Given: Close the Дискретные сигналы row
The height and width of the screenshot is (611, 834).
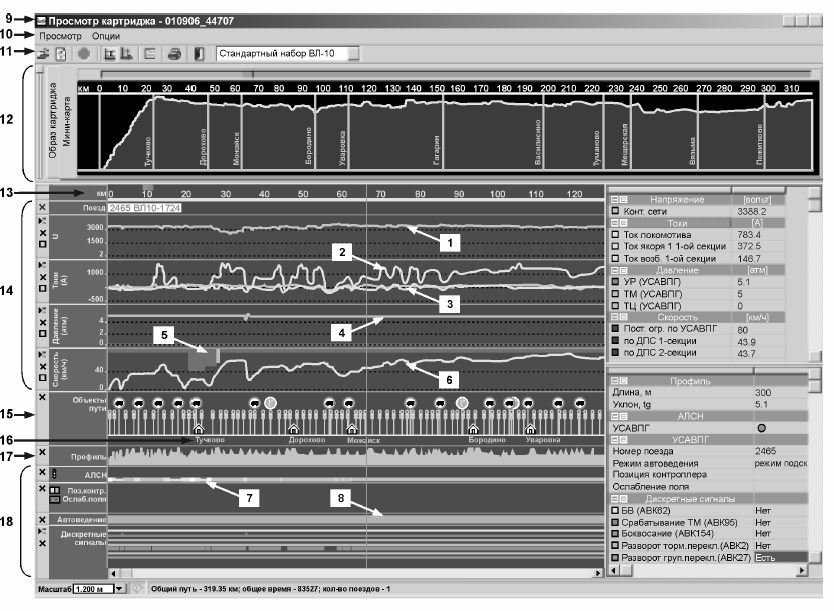Looking at the screenshot, I should 43,543.
